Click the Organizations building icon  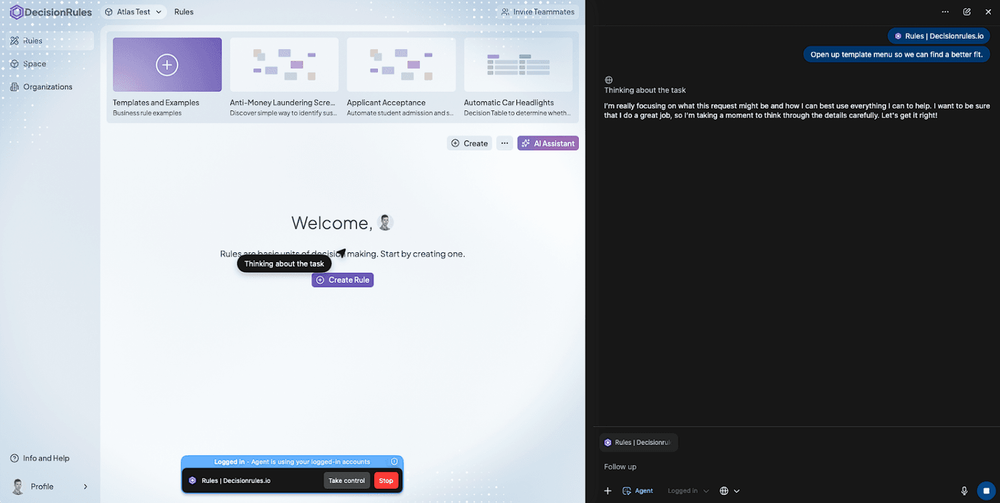pos(14,87)
